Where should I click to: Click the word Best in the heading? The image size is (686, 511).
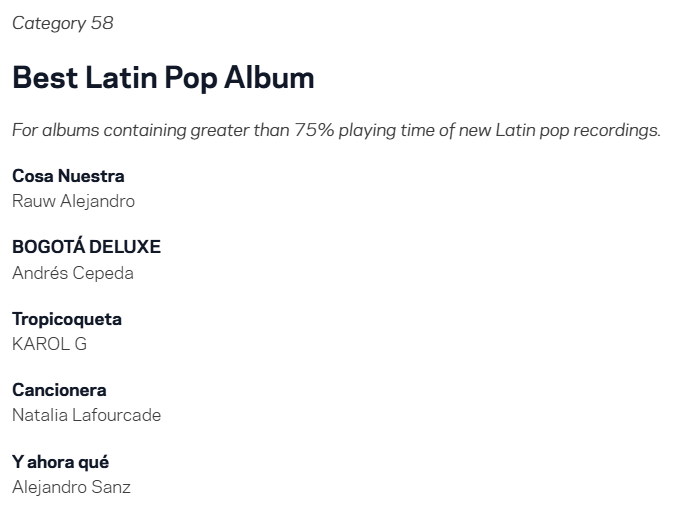pos(45,78)
